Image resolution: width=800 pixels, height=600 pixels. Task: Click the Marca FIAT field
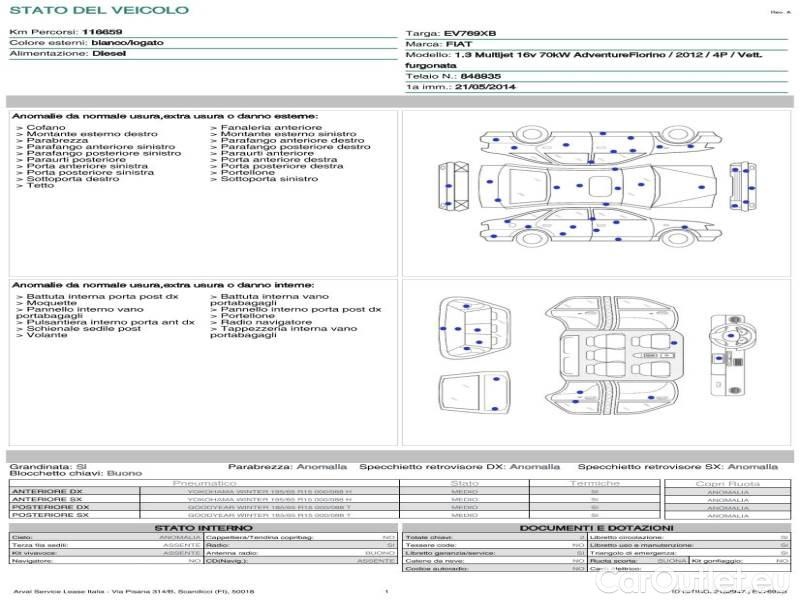coord(445,45)
